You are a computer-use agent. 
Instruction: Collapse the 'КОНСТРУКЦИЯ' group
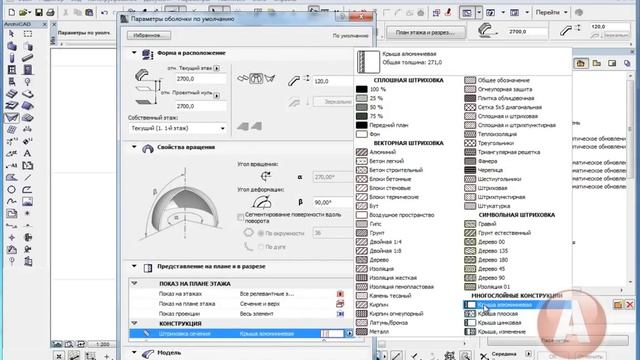pyautogui.click(x=134, y=323)
